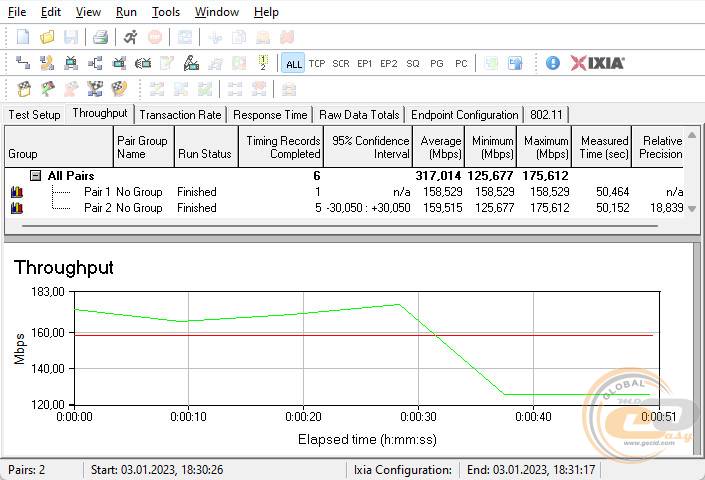Open the Edit menu
Viewport: 705px width, 480px height.
tap(51, 12)
